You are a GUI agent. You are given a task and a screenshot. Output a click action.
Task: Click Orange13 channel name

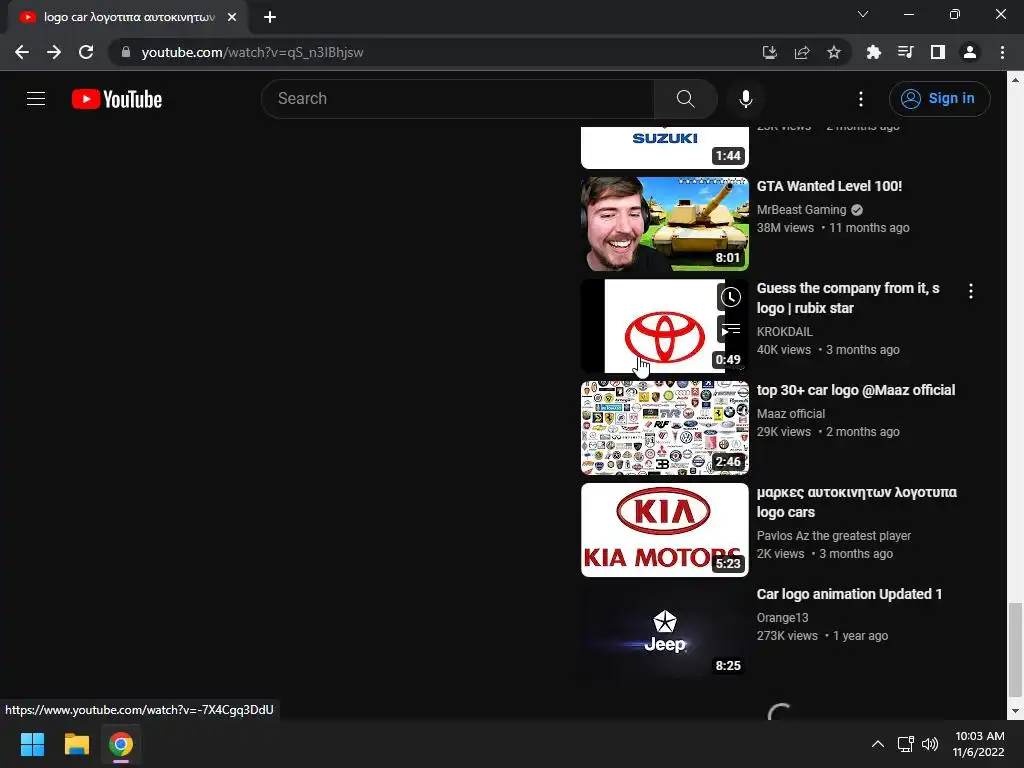(782, 618)
